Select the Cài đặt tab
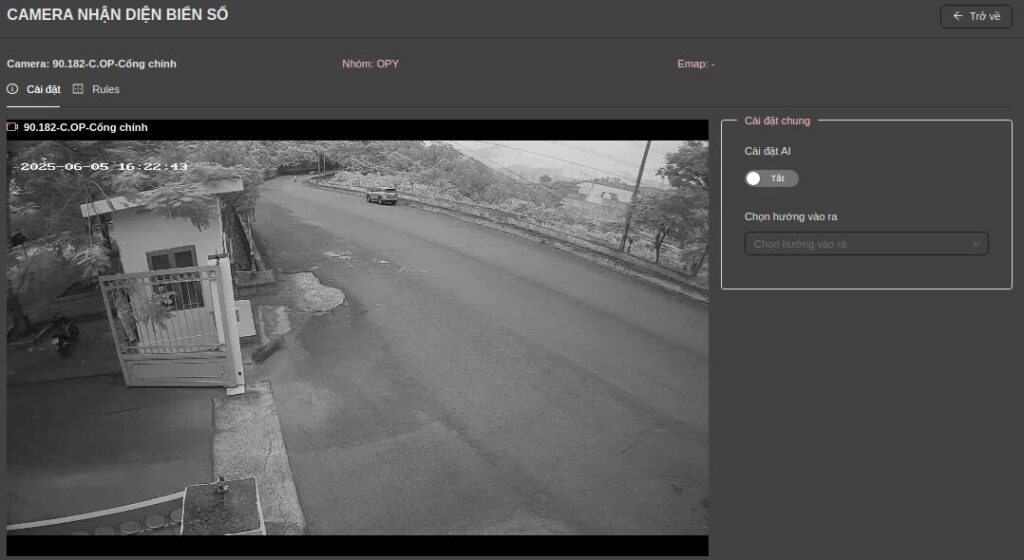 43,89
